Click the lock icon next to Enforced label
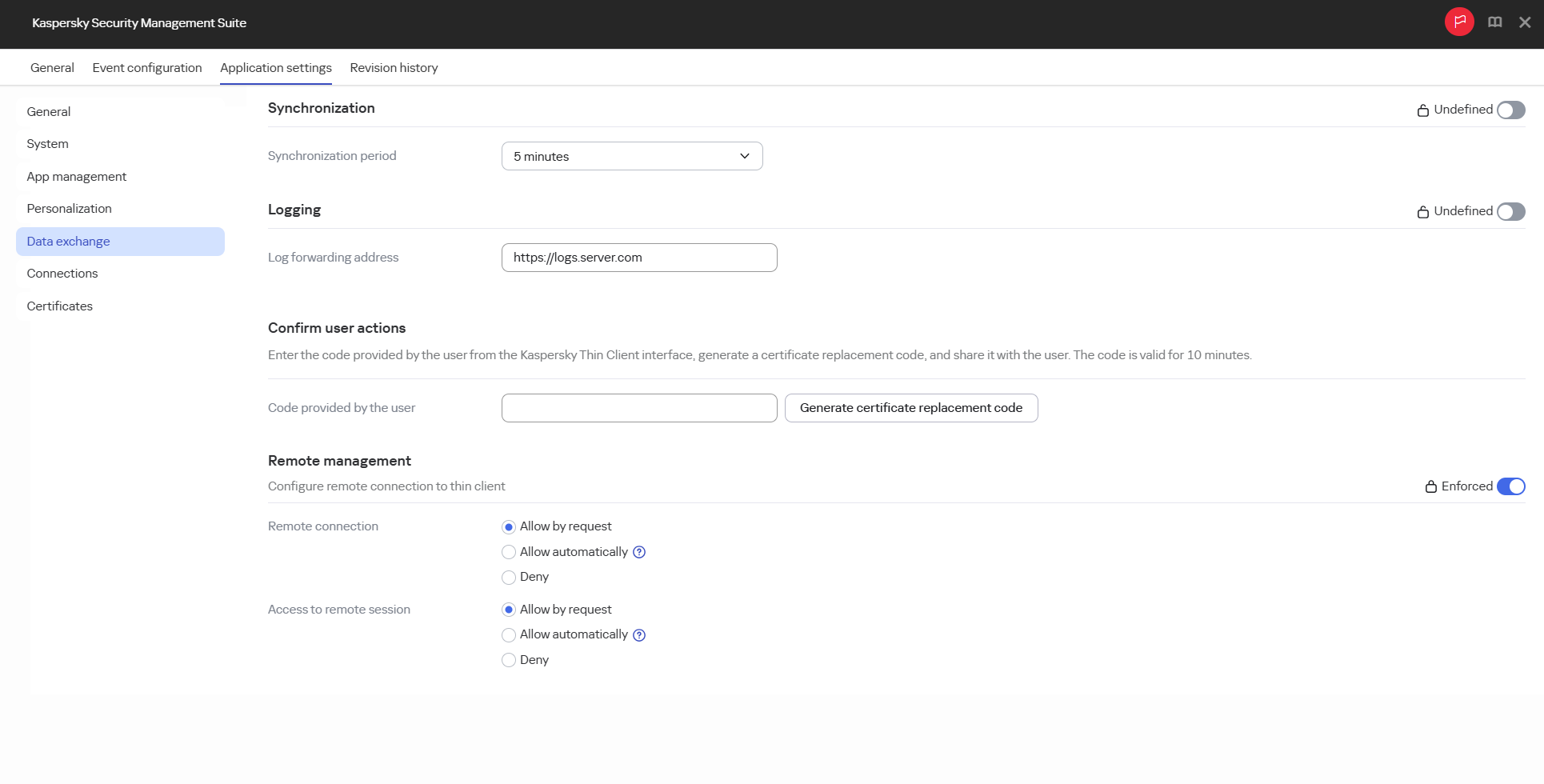 (x=1430, y=486)
